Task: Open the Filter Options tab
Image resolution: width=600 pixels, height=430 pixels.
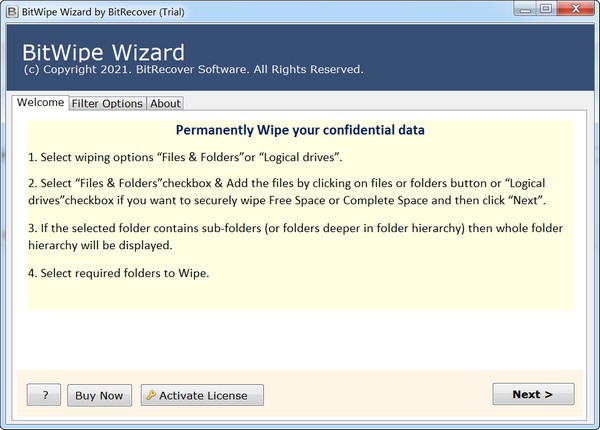Action: click(x=108, y=104)
